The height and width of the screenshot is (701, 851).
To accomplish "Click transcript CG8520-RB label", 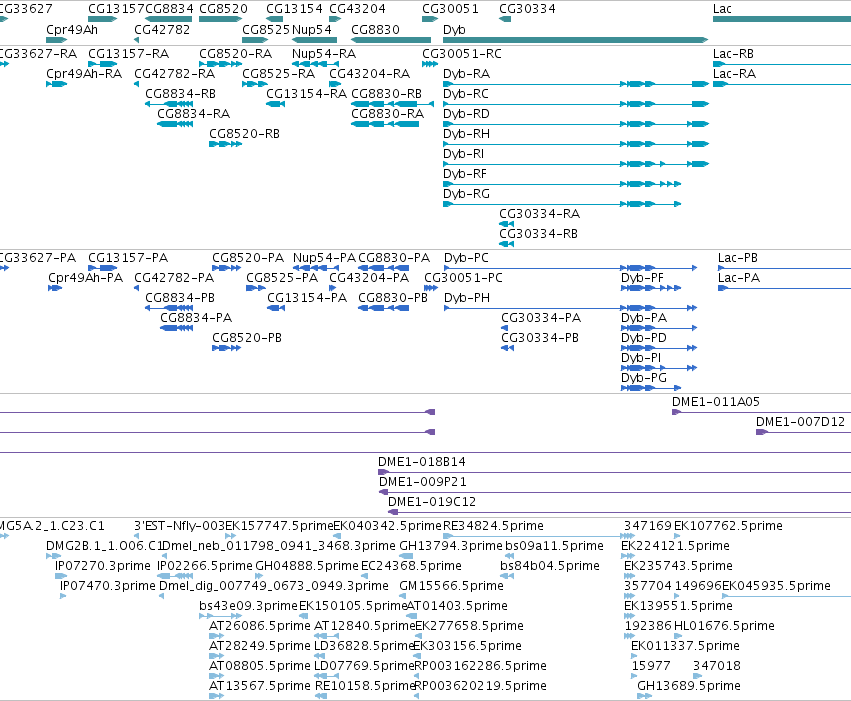I will (x=244, y=133).
